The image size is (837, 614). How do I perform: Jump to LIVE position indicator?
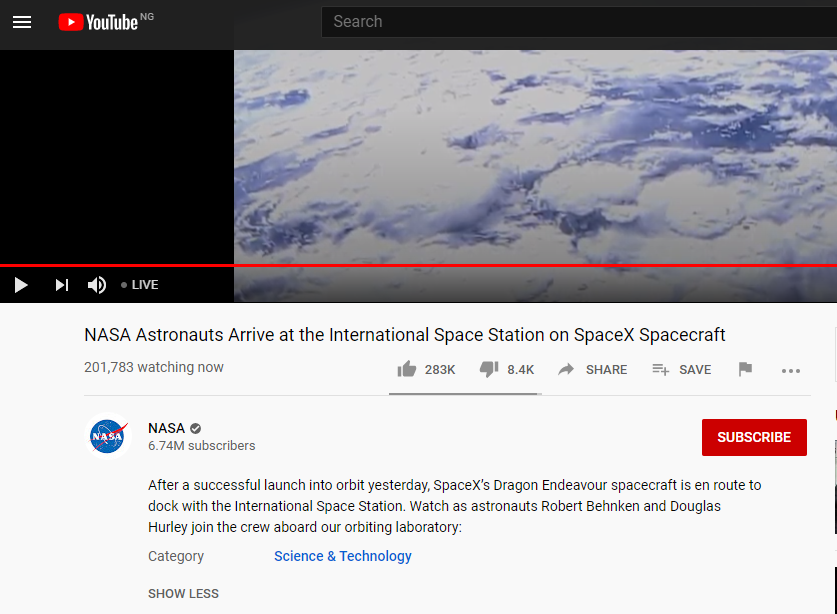tap(139, 285)
